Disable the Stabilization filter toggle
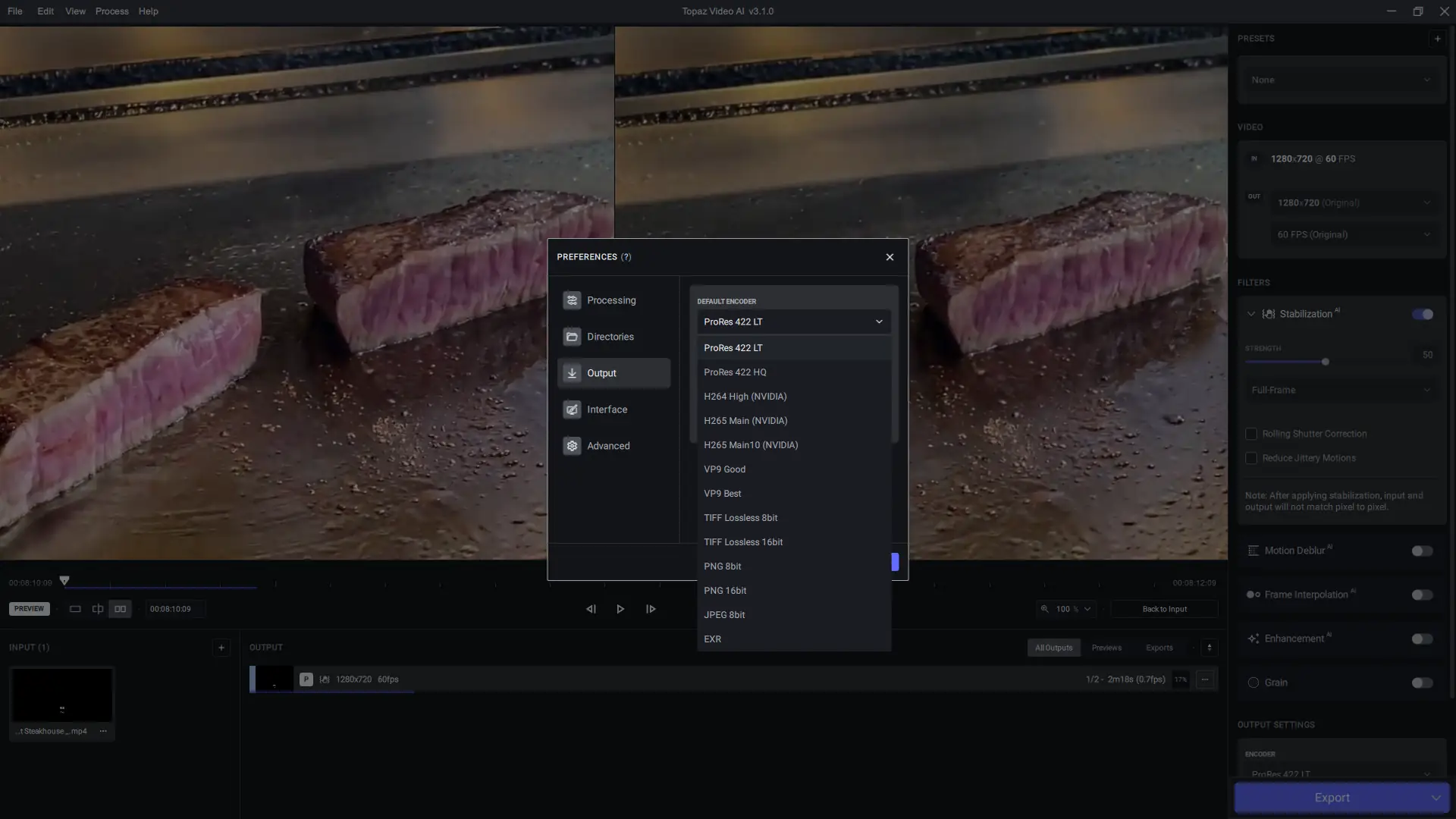 point(1422,314)
